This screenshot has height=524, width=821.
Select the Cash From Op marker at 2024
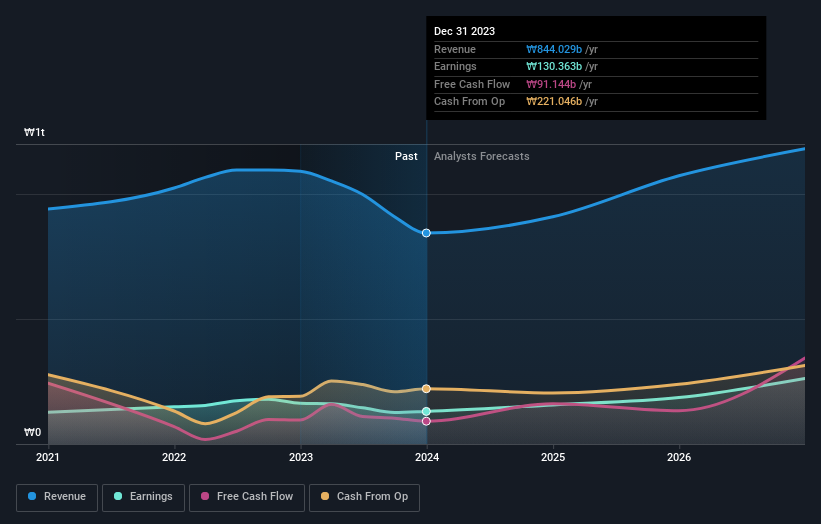pyautogui.click(x=426, y=388)
